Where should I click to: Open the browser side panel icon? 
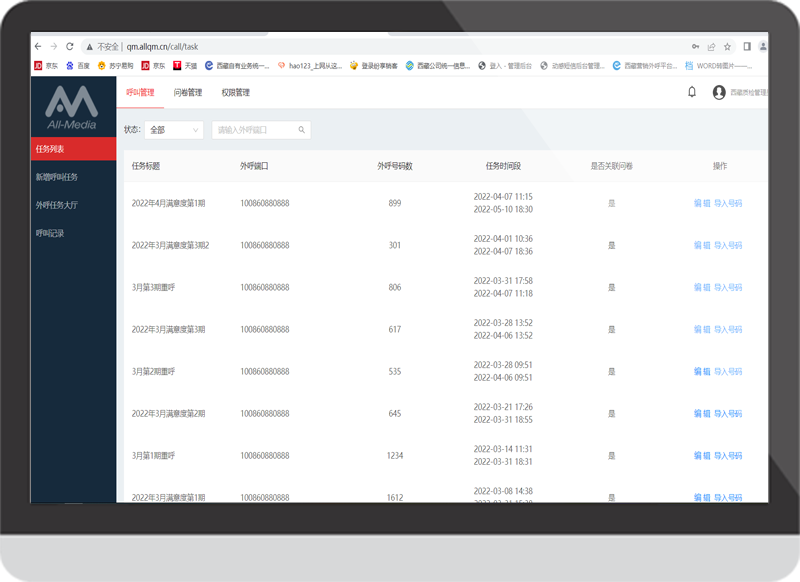(x=747, y=46)
